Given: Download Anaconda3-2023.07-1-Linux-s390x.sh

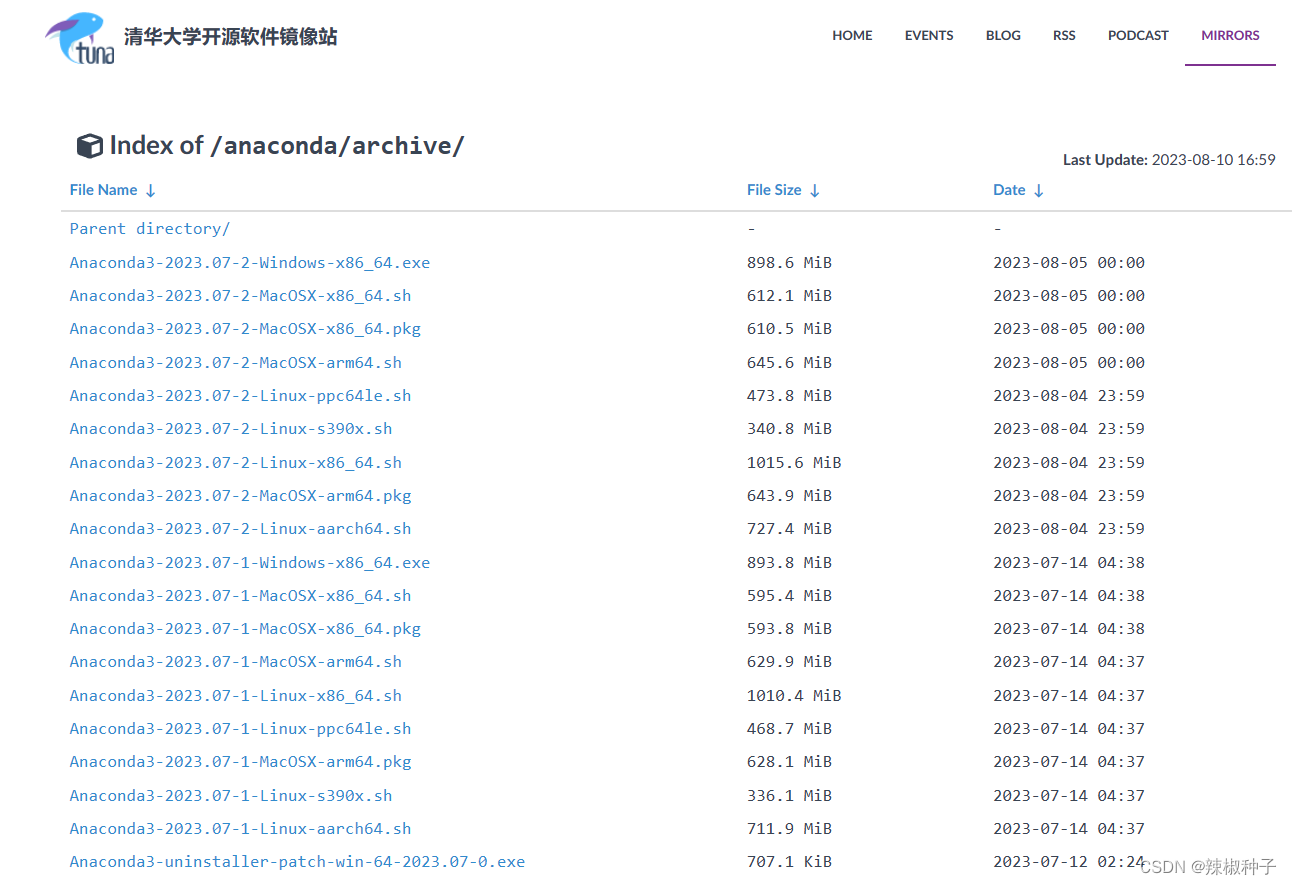Looking at the screenshot, I should [x=231, y=796].
